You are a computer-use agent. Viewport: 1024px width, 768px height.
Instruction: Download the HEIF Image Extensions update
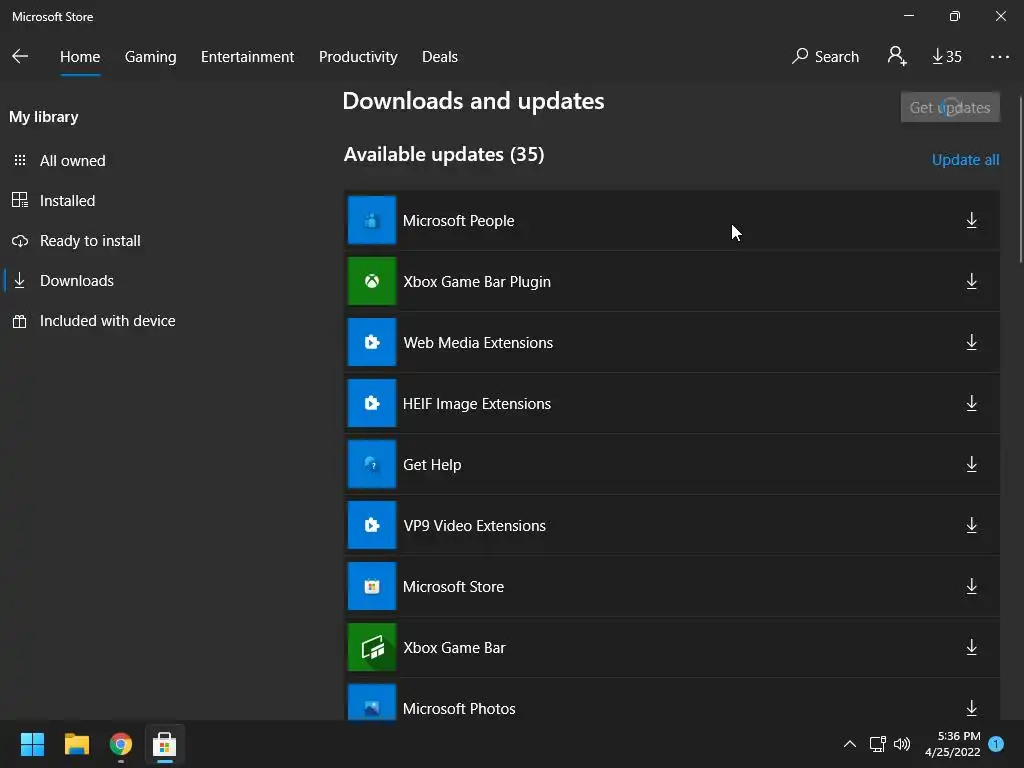971,404
